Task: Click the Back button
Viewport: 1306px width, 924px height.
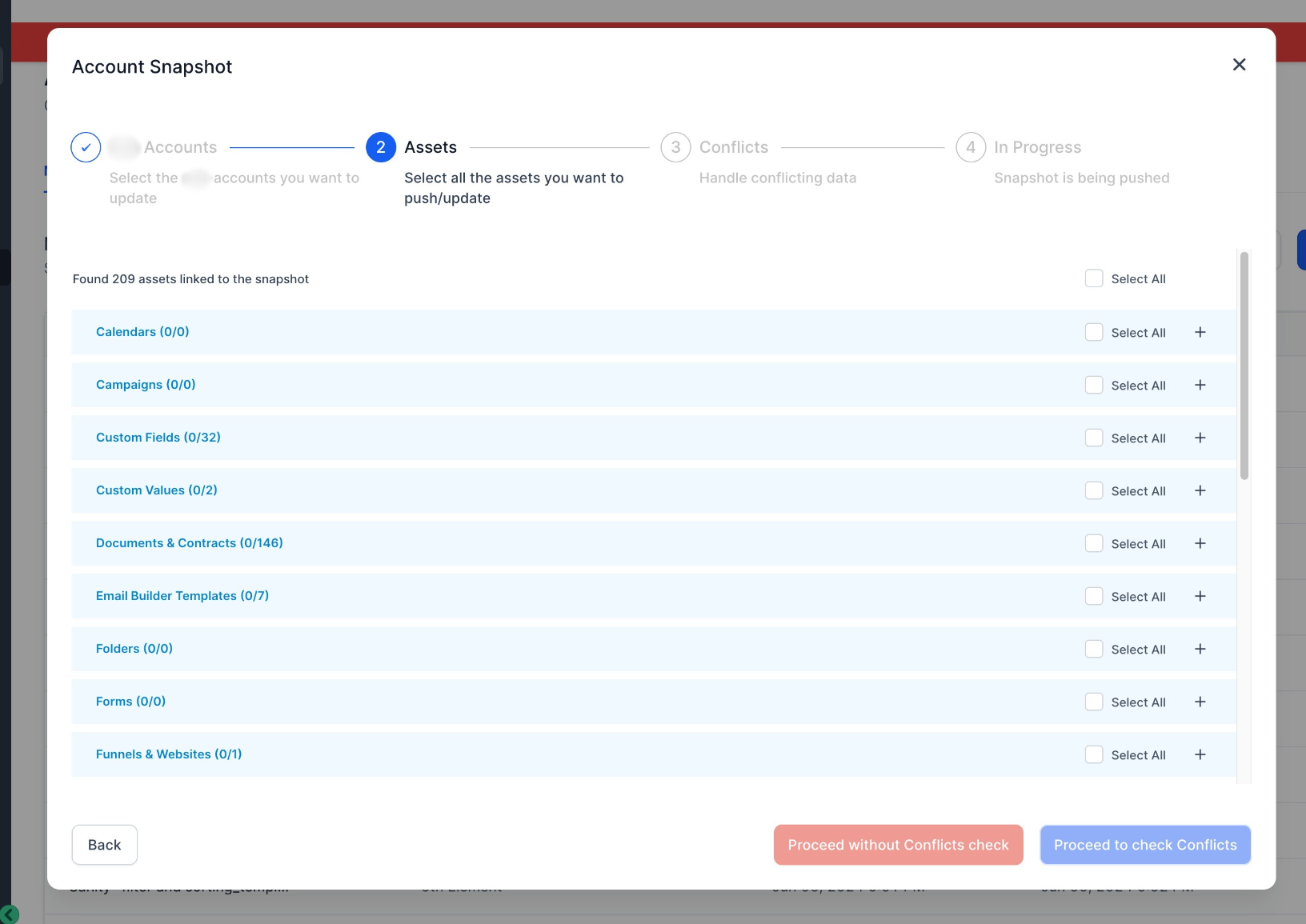Action: [x=105, y=845]
